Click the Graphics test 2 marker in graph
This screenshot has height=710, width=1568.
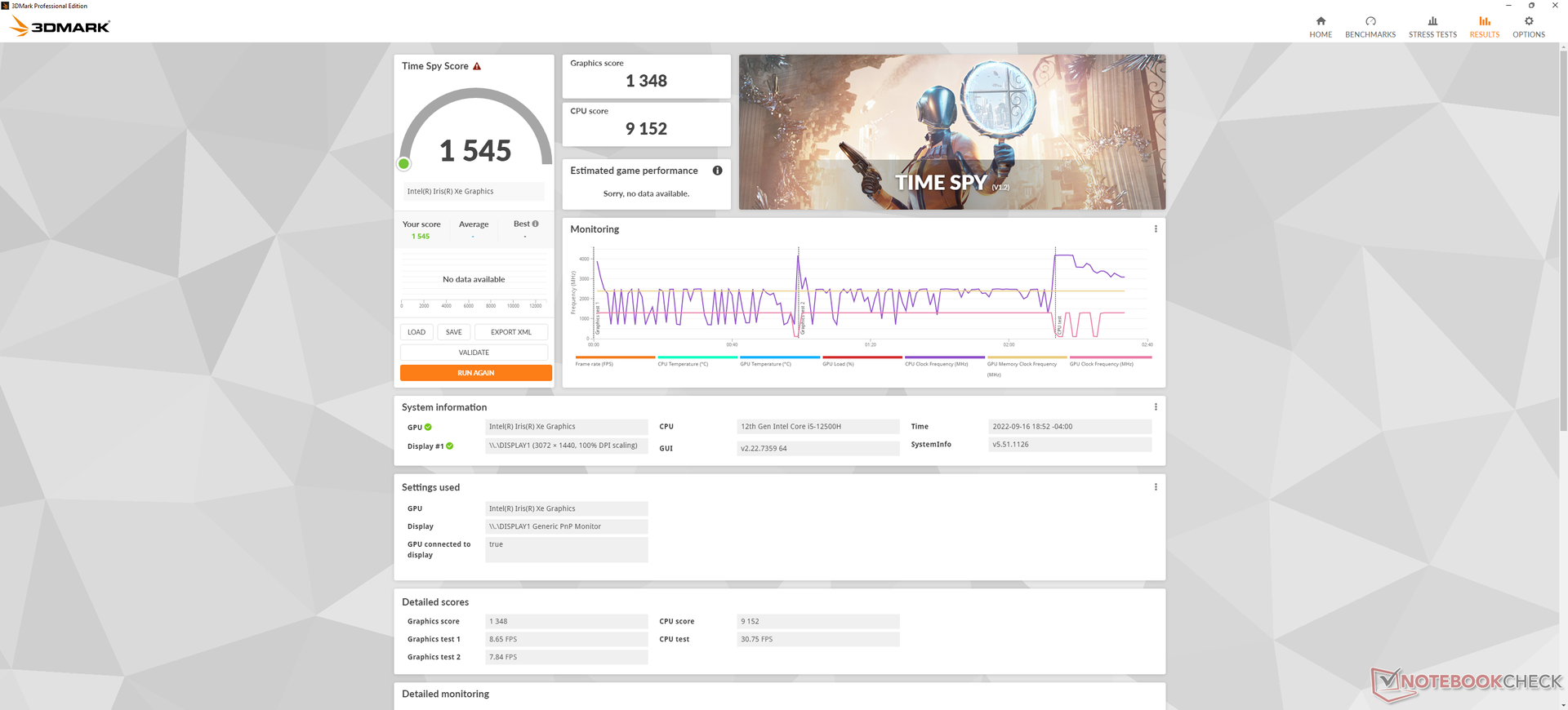[x=802, y=317]
